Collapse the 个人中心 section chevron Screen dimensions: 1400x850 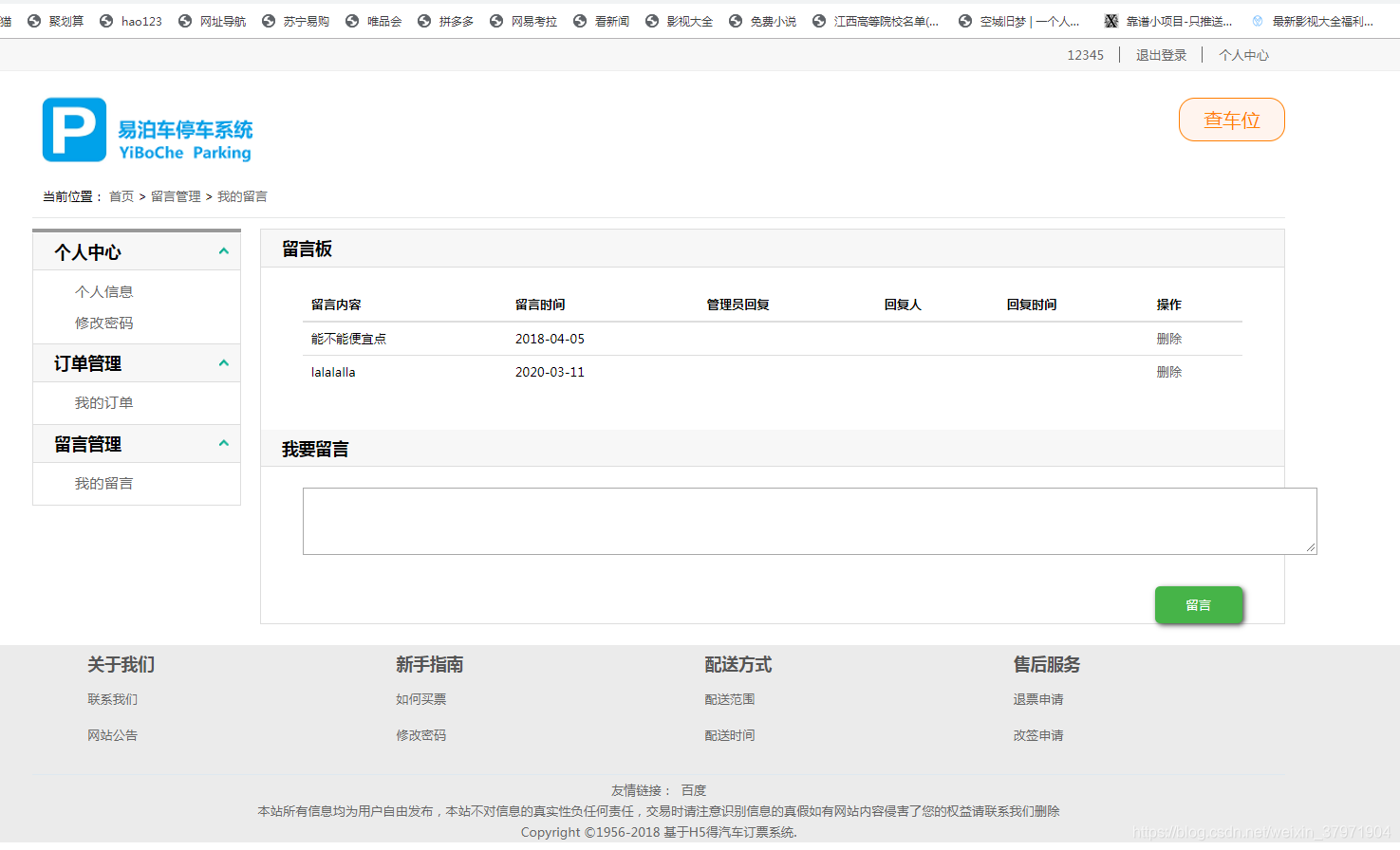point(224,251)
